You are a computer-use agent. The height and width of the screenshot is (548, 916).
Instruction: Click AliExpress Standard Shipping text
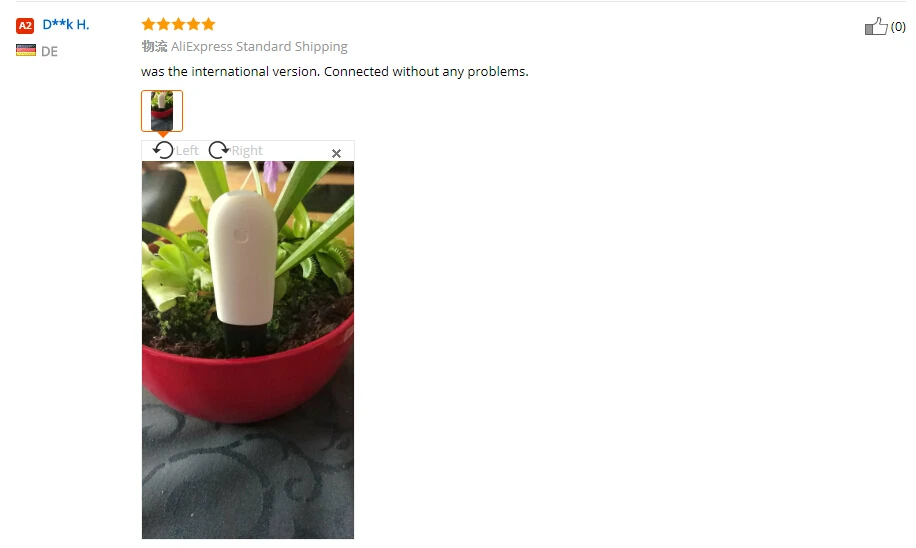pyautogui.click(x=259, y=47)
